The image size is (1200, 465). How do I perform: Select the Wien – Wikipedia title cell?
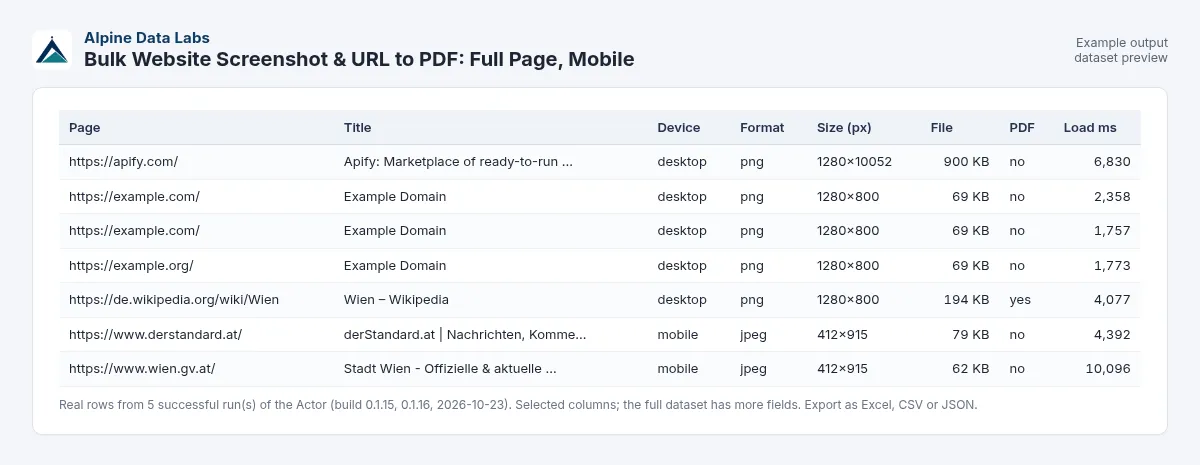pyautogui.click(x=396, y=300)
